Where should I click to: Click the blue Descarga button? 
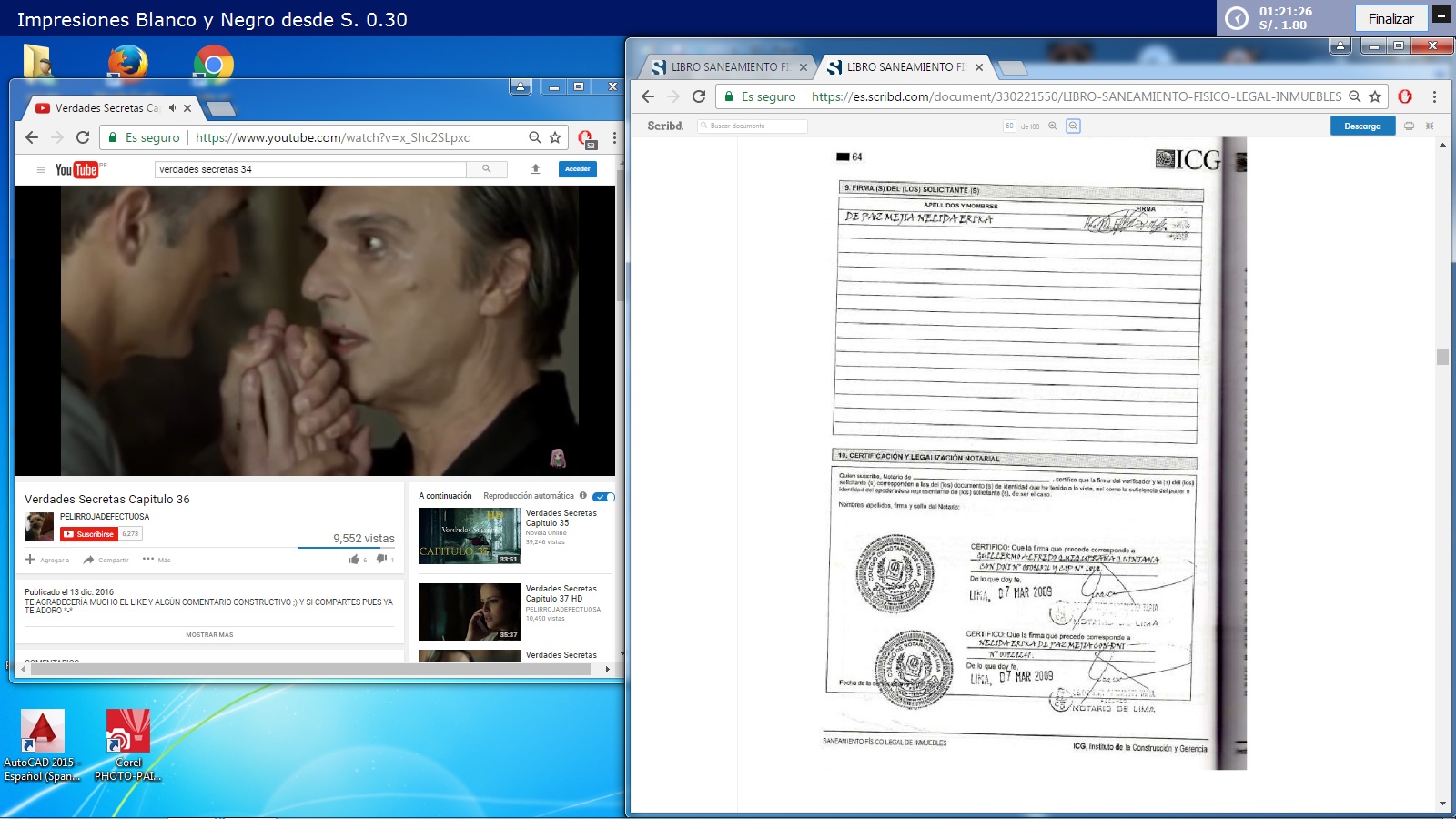1362,126
